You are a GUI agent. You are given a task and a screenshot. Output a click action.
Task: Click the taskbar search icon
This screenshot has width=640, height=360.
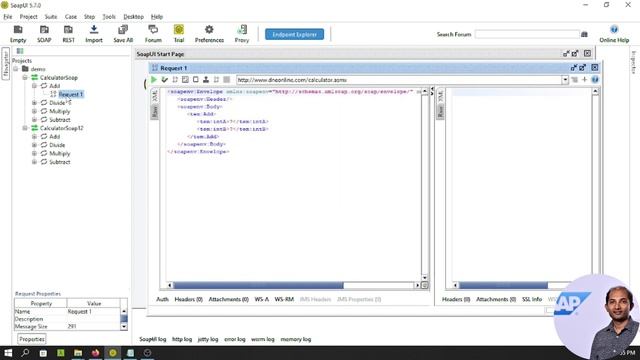[x=25, y=353]
